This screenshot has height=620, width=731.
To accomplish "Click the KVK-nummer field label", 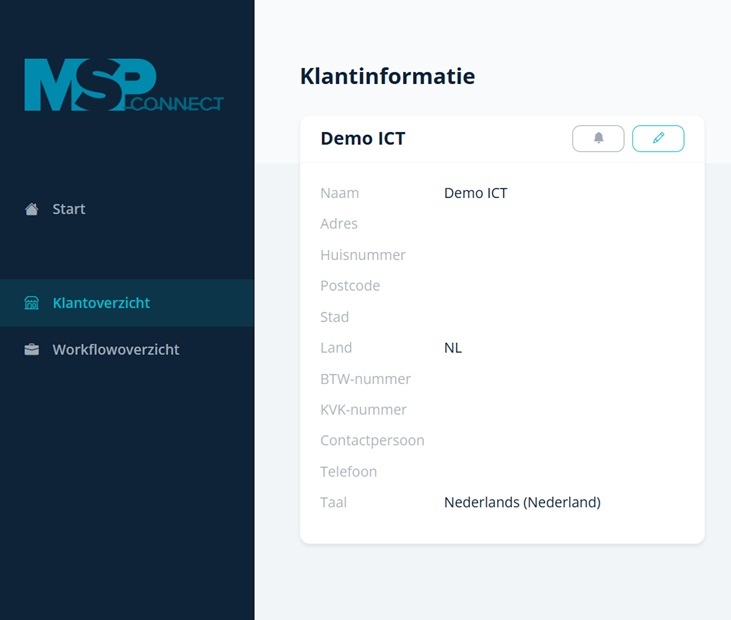I will coord(363,410).
